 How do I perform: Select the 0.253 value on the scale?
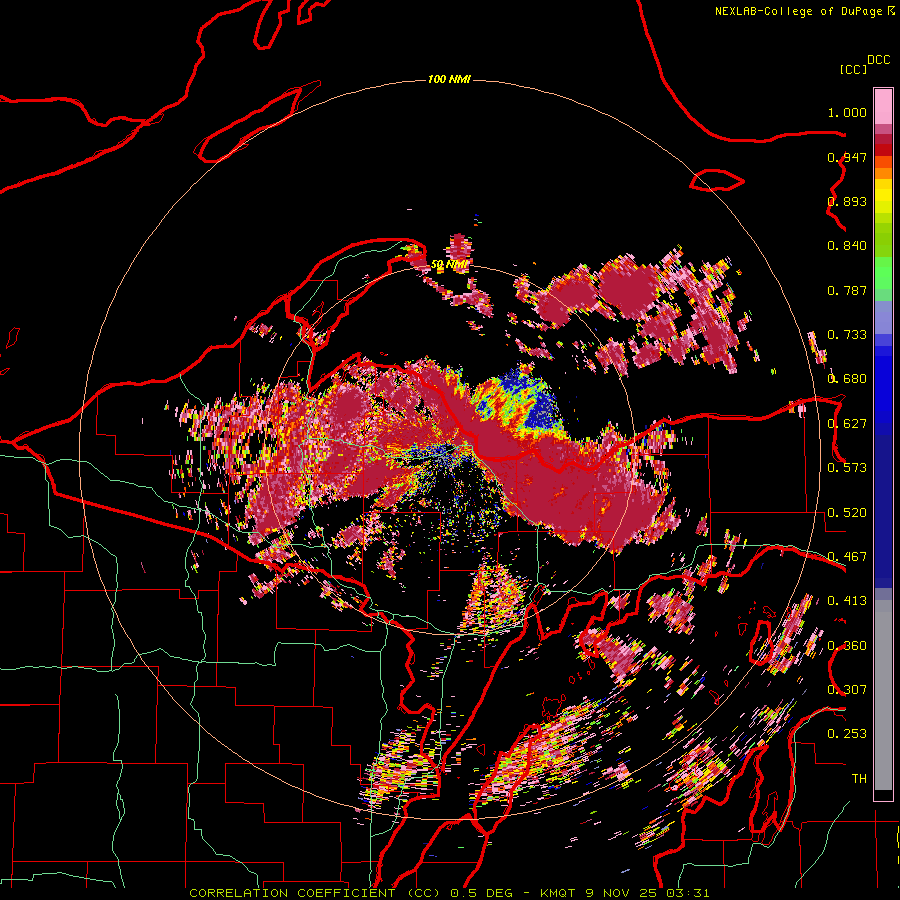pyautogui.click(x=847, y=734)
